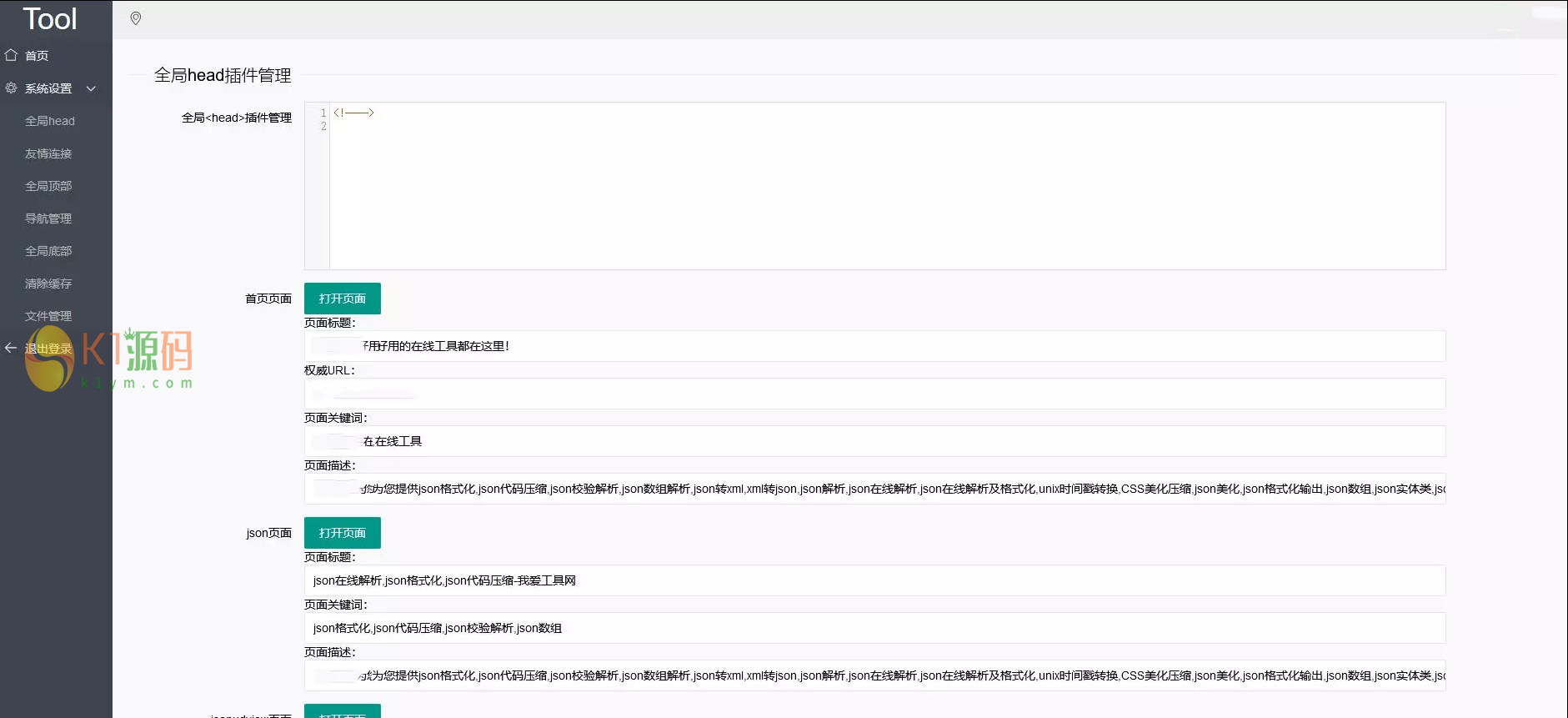Viewport: 1568px width, 718px height.
Task: Click the gear icon beside 系统设置
Action: coord(11,88)
